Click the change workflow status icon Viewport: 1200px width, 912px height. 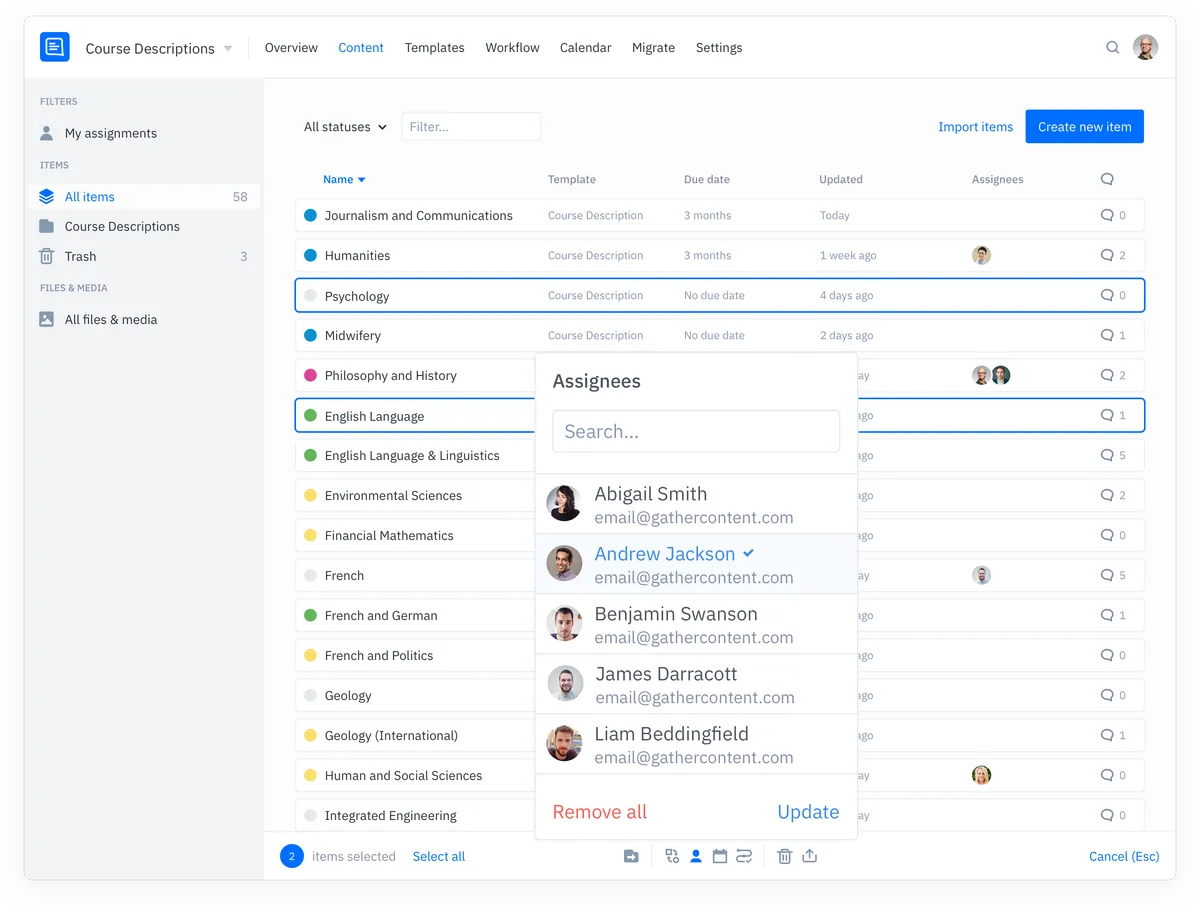tap(744, 856)
